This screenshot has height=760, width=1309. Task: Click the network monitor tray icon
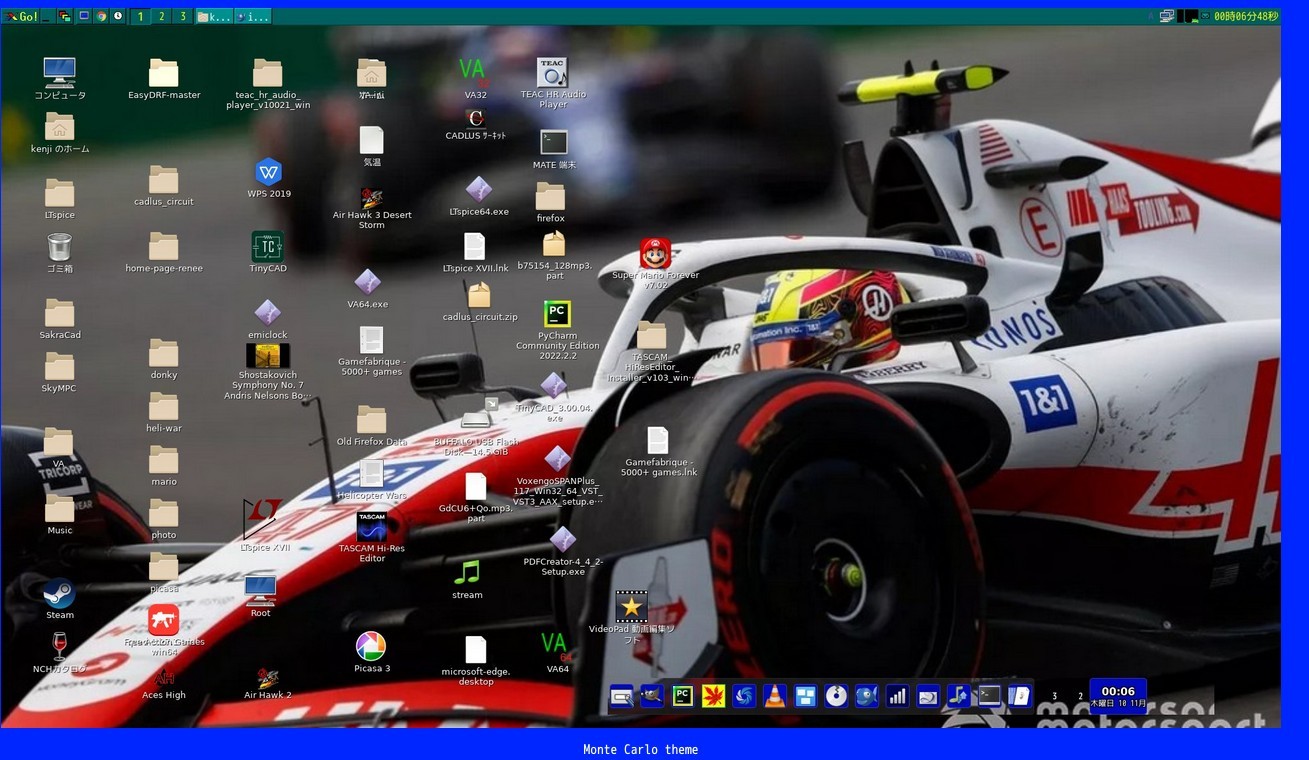(1167, 16)
